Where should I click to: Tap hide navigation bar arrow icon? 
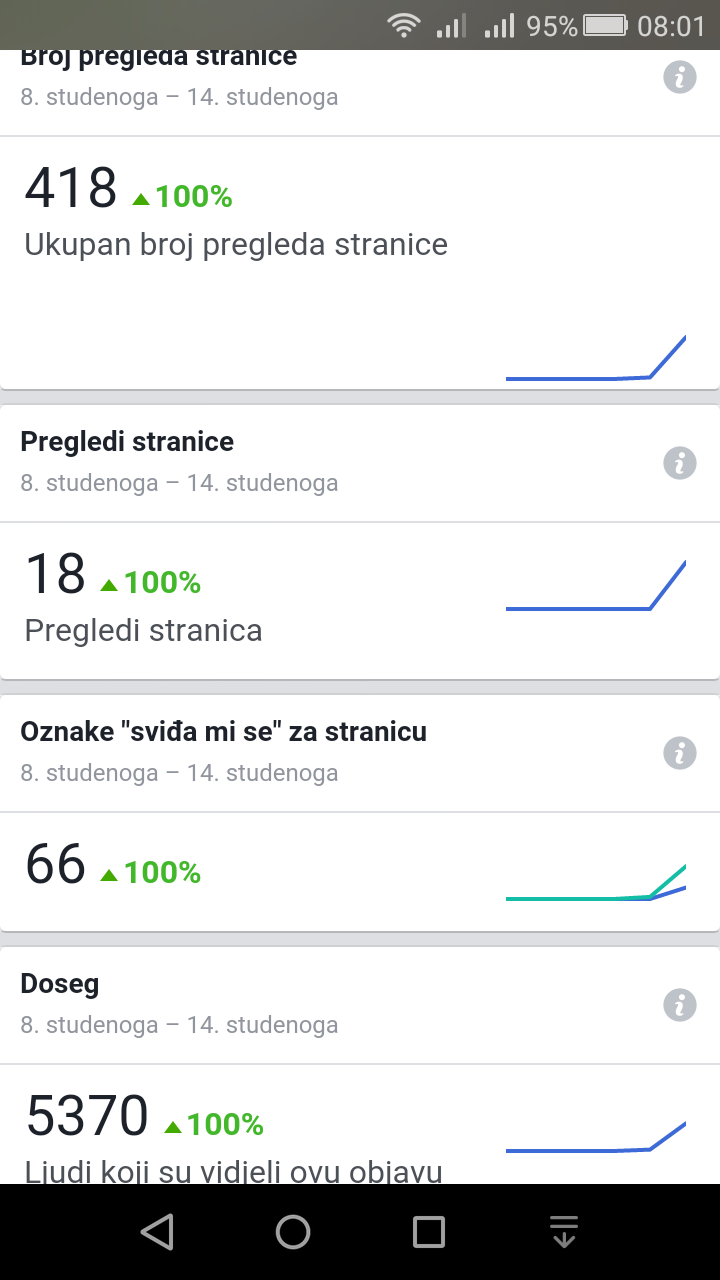pos(565,1232)
